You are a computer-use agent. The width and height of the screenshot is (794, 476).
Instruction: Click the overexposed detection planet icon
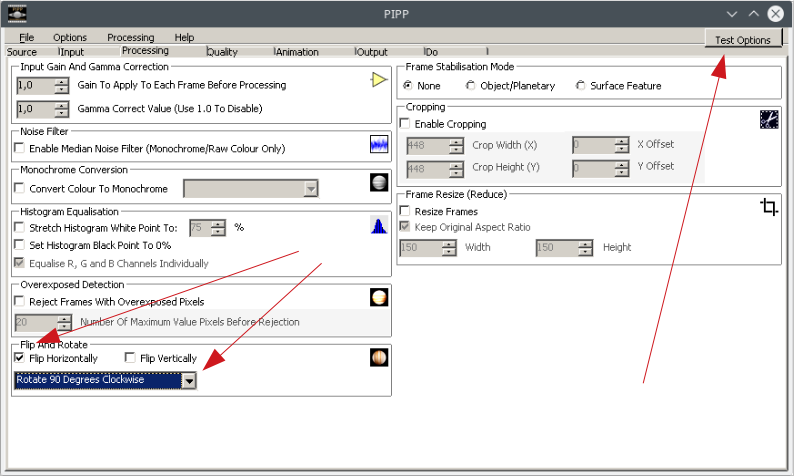(x=378, y=297)
